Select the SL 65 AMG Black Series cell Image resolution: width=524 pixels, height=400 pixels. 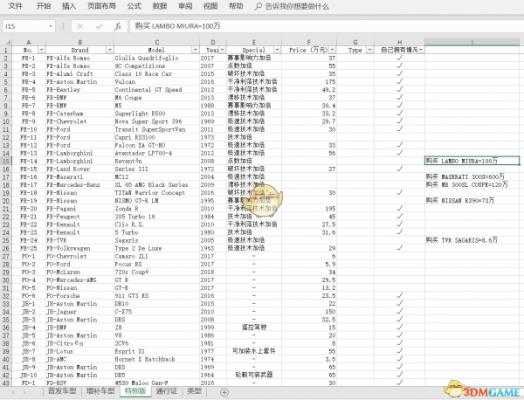(x=157, y=185)
